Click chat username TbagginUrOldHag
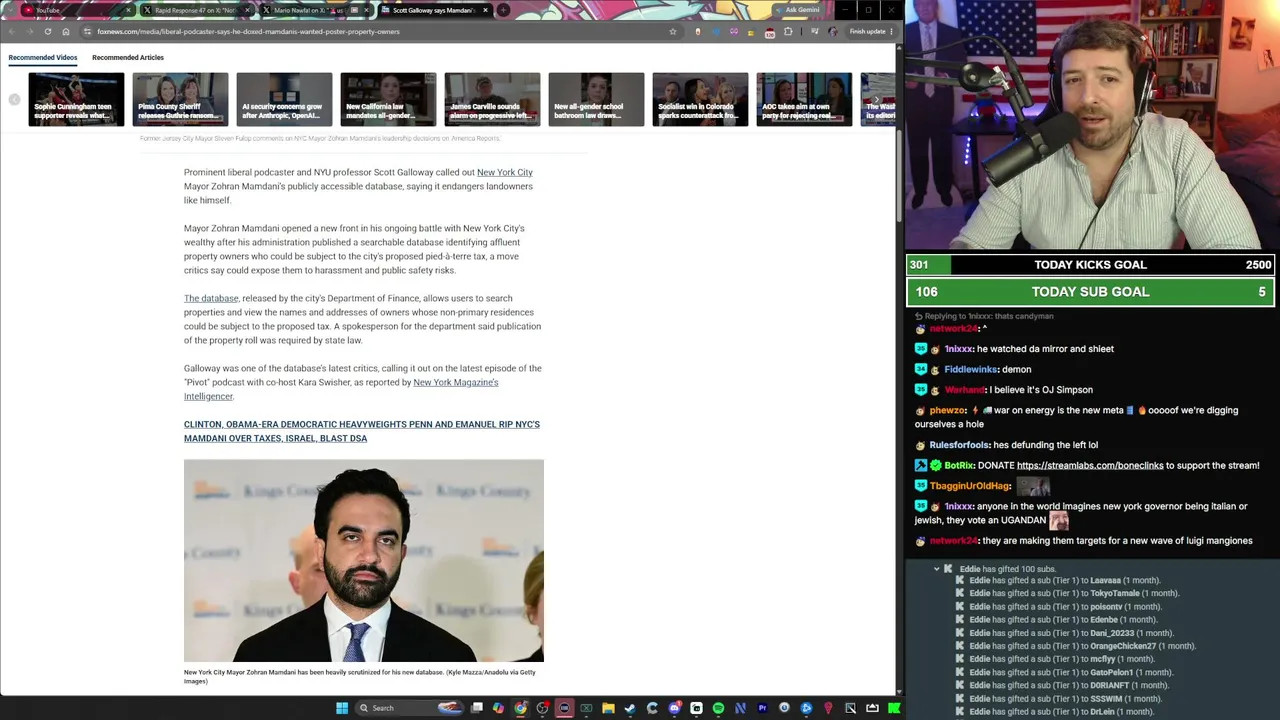 (x=970, y=486)
